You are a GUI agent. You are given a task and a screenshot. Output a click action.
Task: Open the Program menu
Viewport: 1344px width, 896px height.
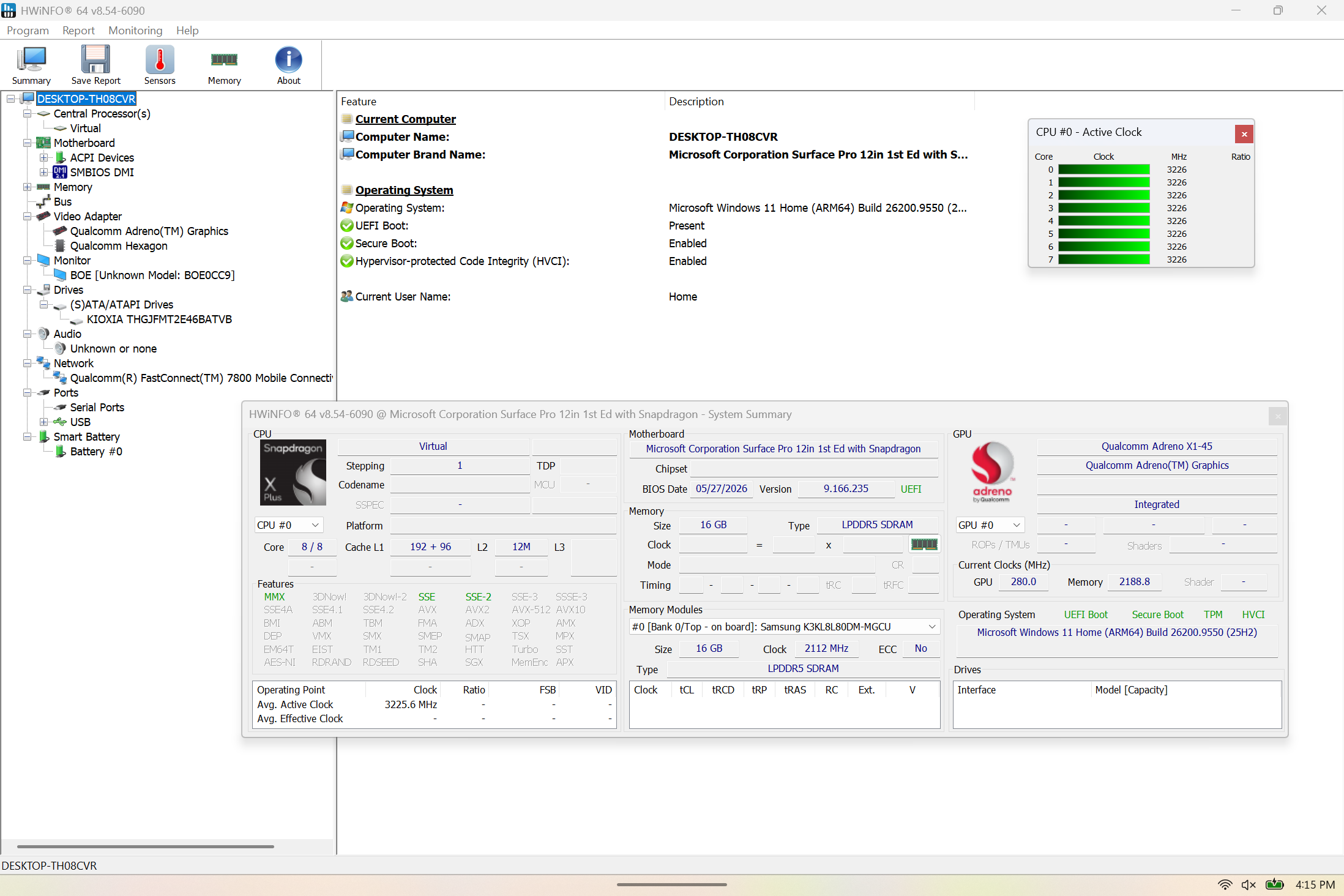28,30
